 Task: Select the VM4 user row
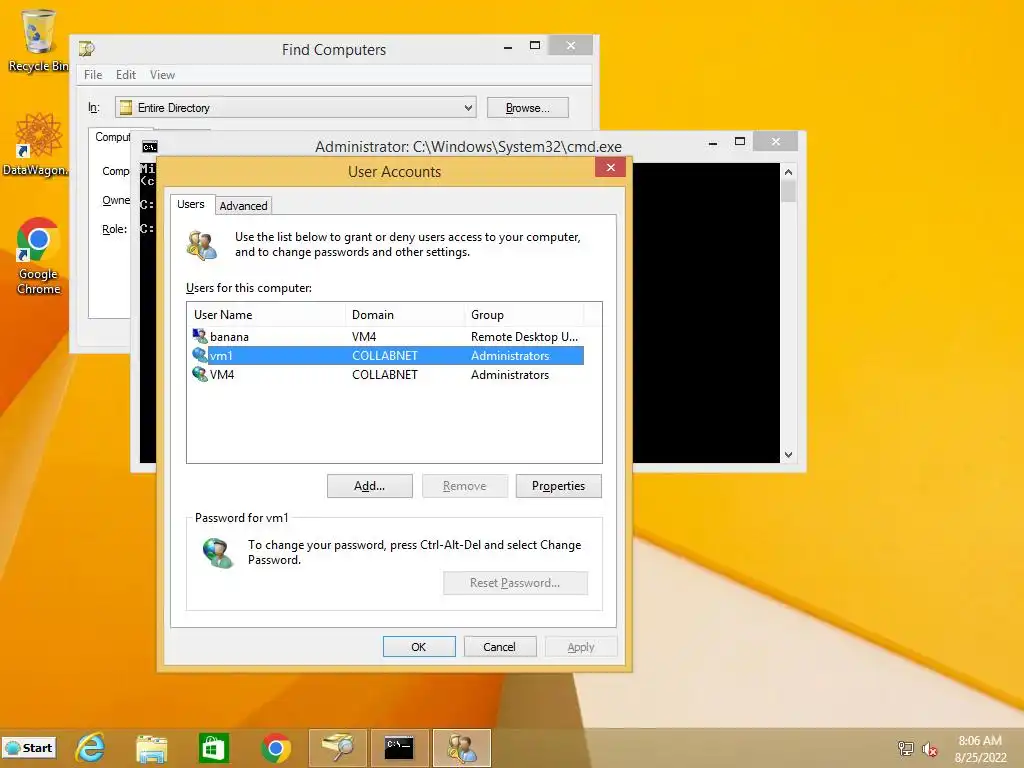[x=385, y=374]
